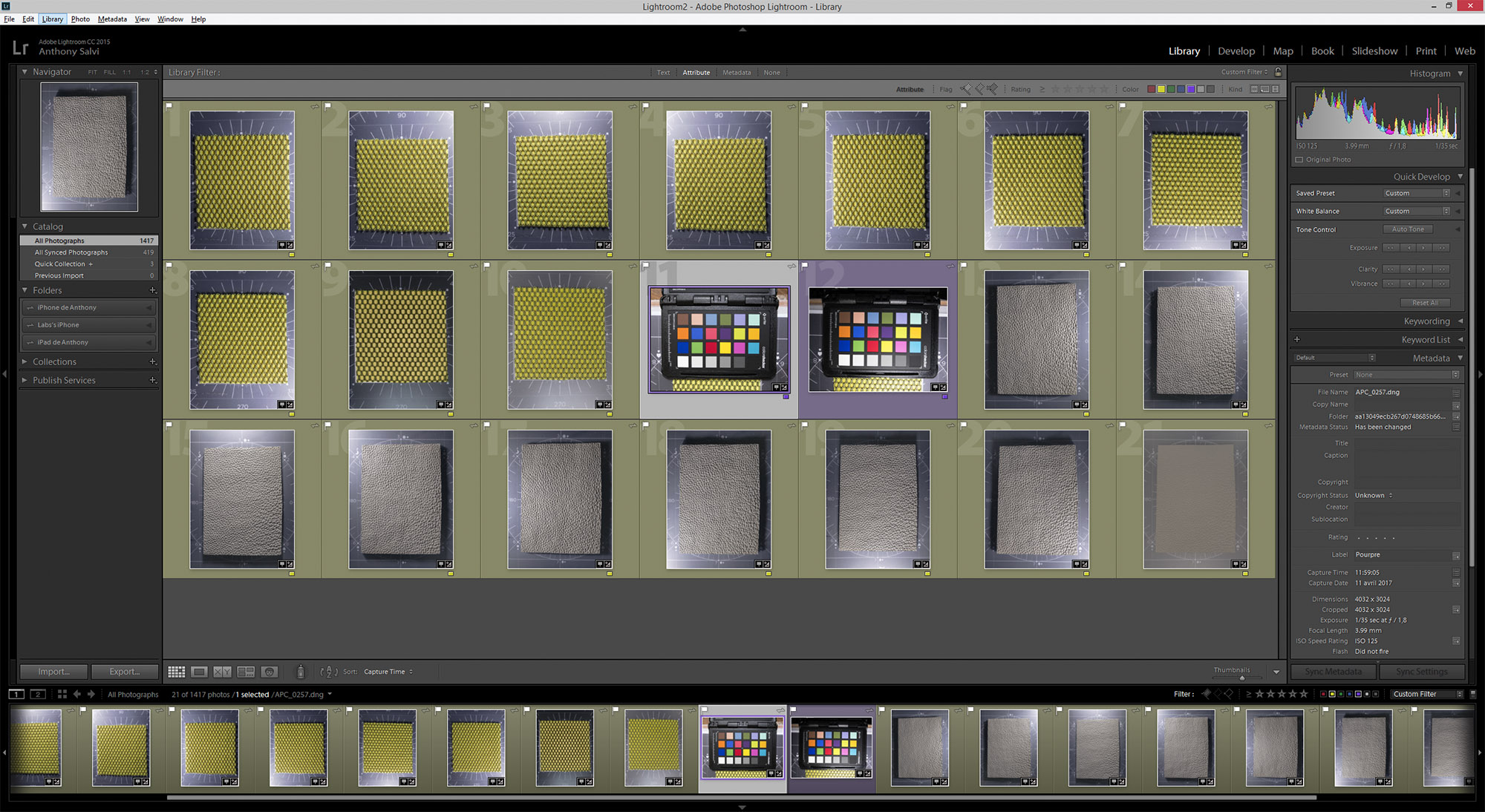The image size is (1485, 812).
Task: Click the Import button
Action: click(53, 672)
